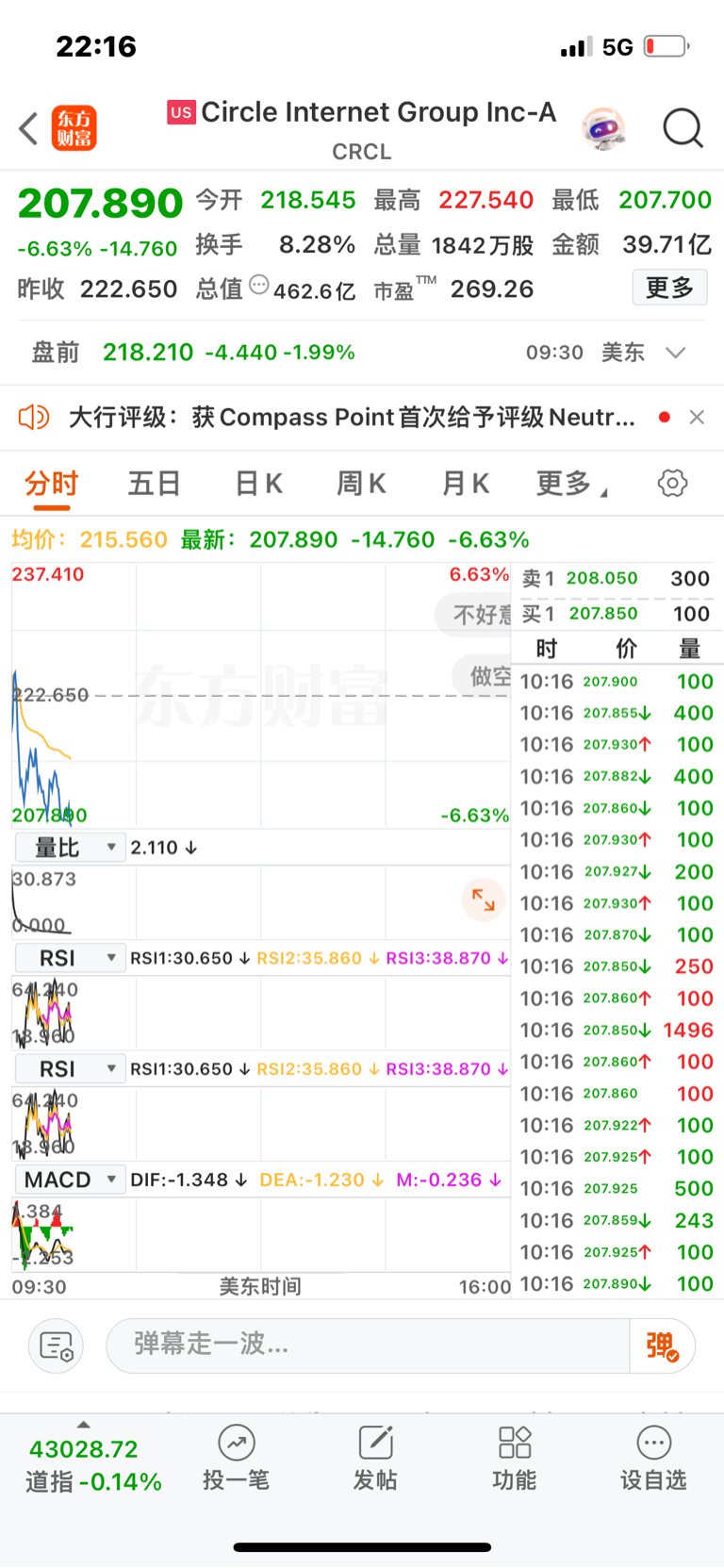724x1568 pixels.
Task: Tap the trade row with volume 250
Action: 616,966
